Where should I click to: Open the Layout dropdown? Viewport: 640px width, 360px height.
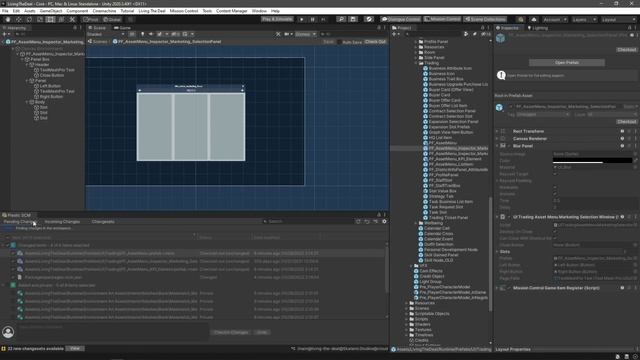click(x=618, y=19)
